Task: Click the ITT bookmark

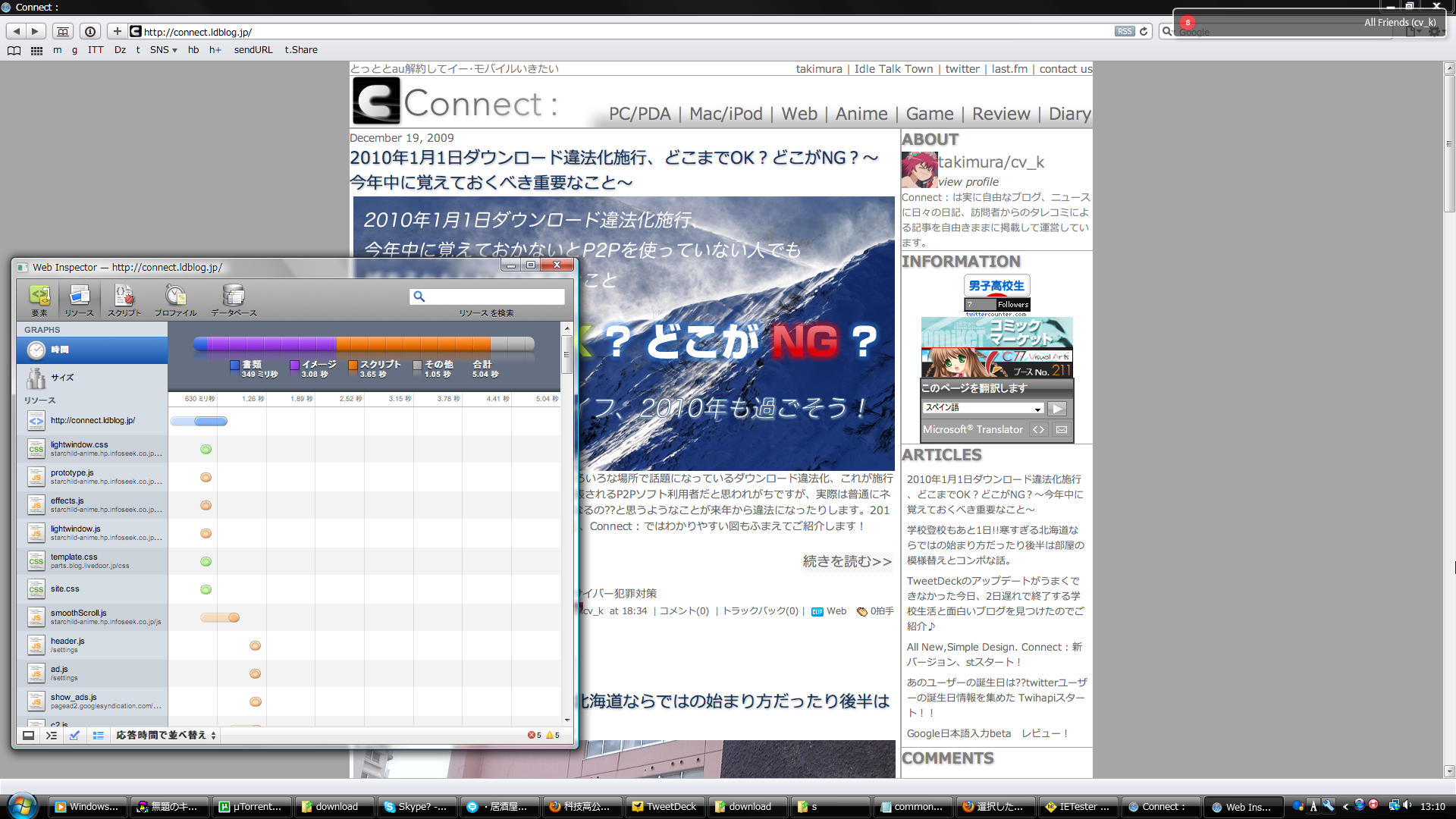Action: (96, 50)
